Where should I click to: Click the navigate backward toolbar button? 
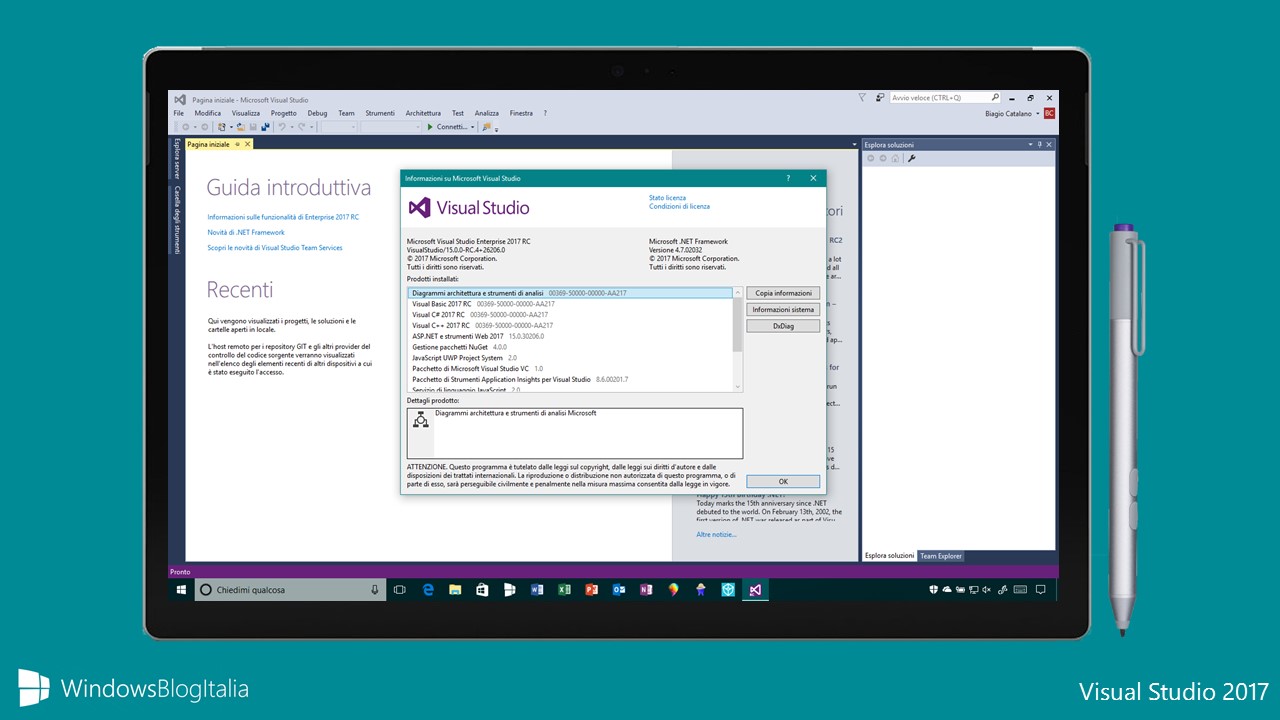pyautogui.click(x=187, y=127)
